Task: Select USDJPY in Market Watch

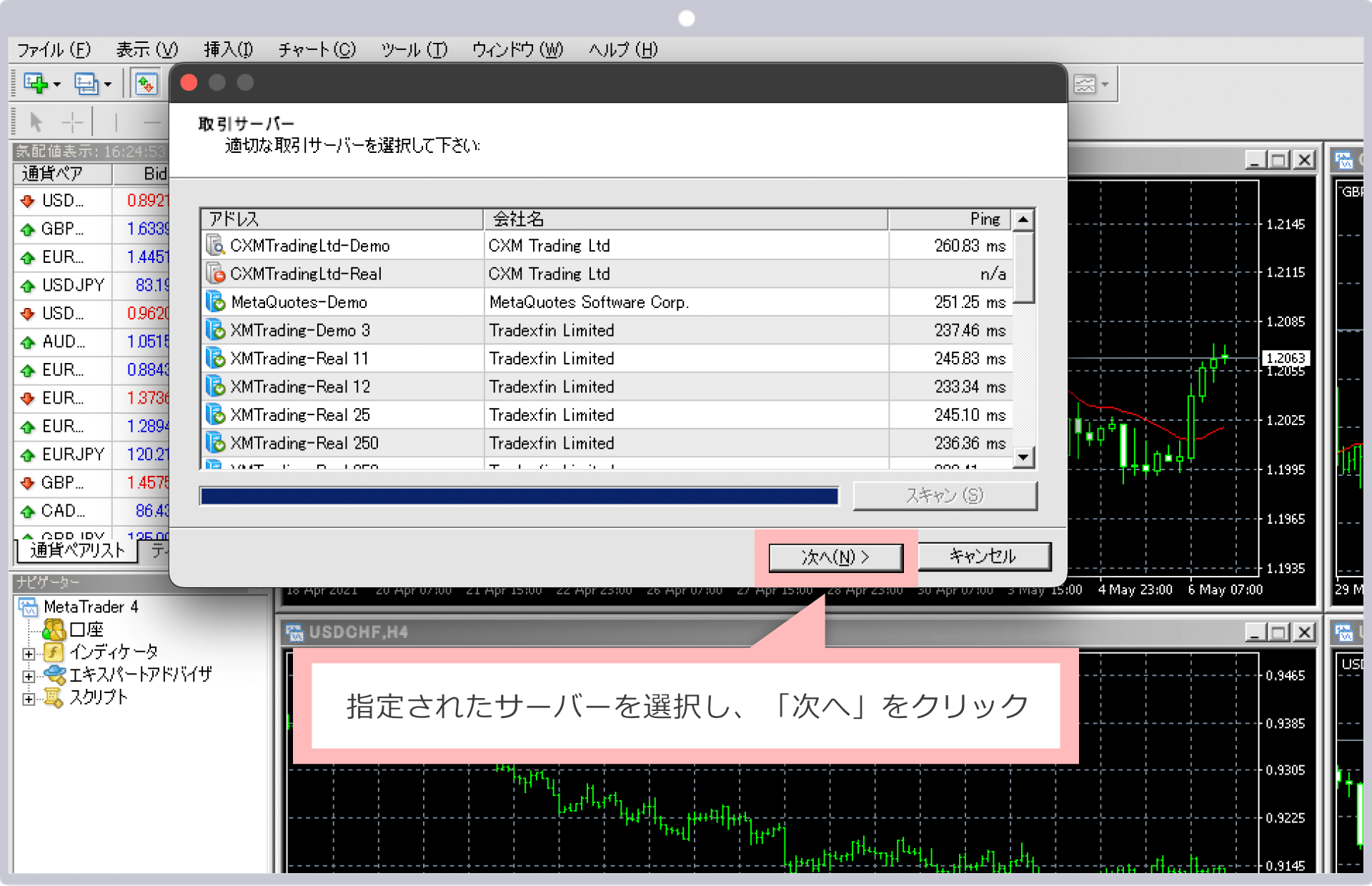Action: 73,285
